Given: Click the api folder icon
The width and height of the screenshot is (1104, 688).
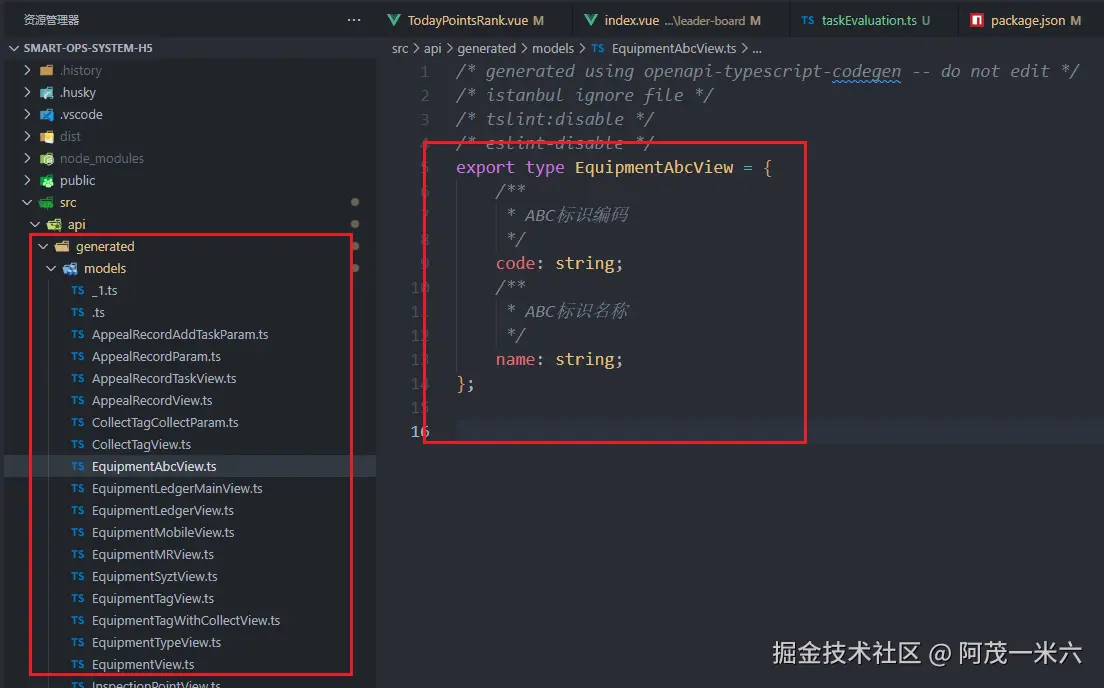Looking at the screenshot, I should [x=54, y=225].
